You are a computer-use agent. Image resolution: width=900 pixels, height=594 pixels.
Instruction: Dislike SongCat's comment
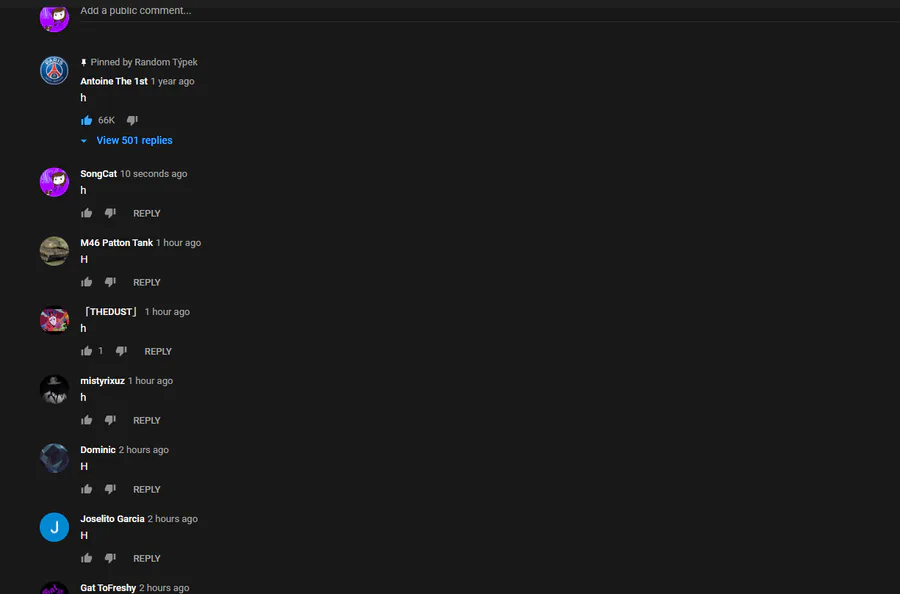coord(110,213)
